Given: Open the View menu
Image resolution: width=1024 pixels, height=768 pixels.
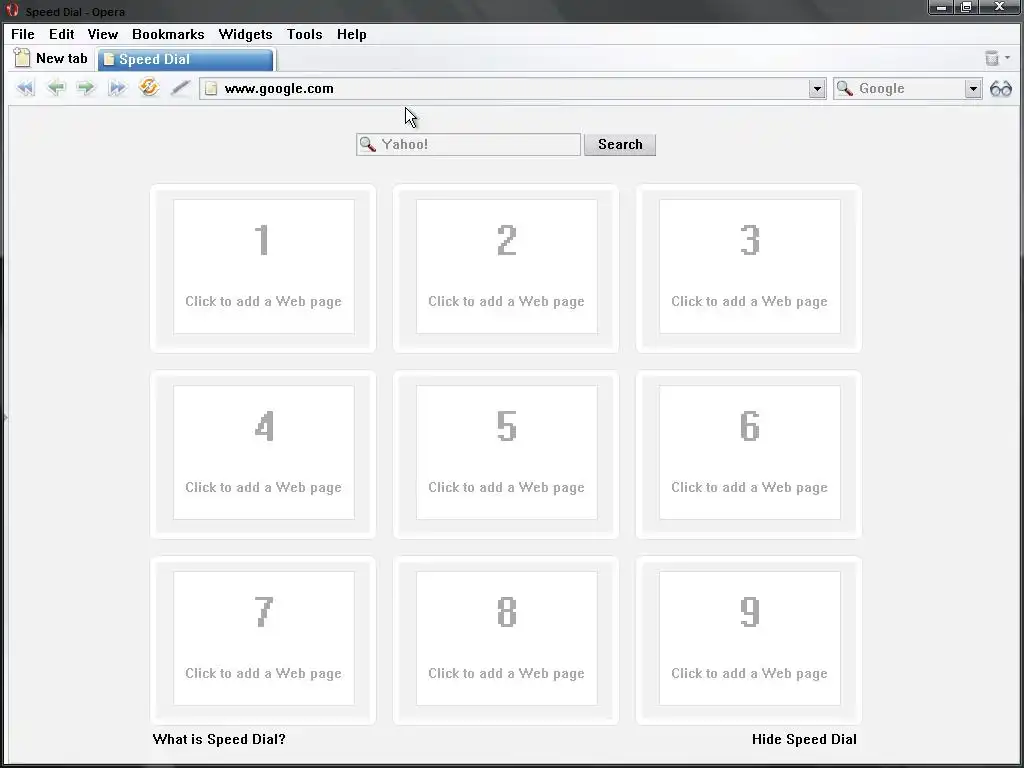Looking at the screenshot, I should click(x=103, y=34).
